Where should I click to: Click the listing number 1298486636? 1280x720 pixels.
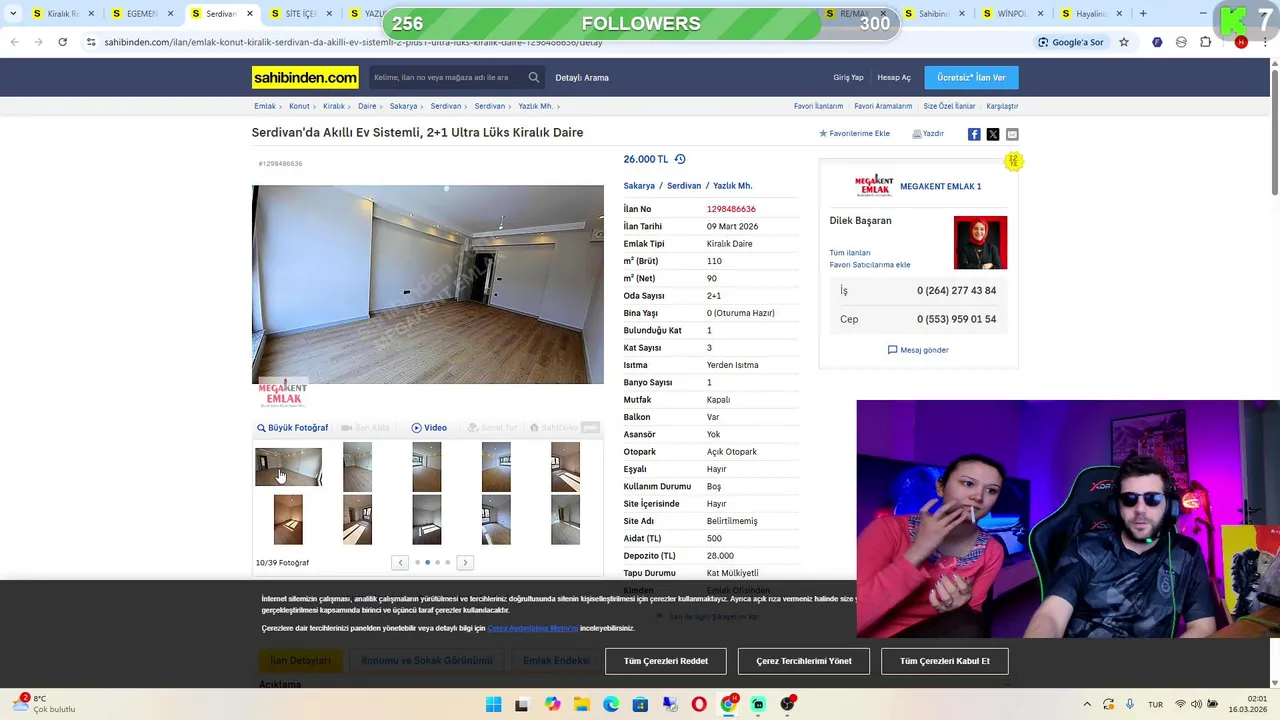click(731, 209)
